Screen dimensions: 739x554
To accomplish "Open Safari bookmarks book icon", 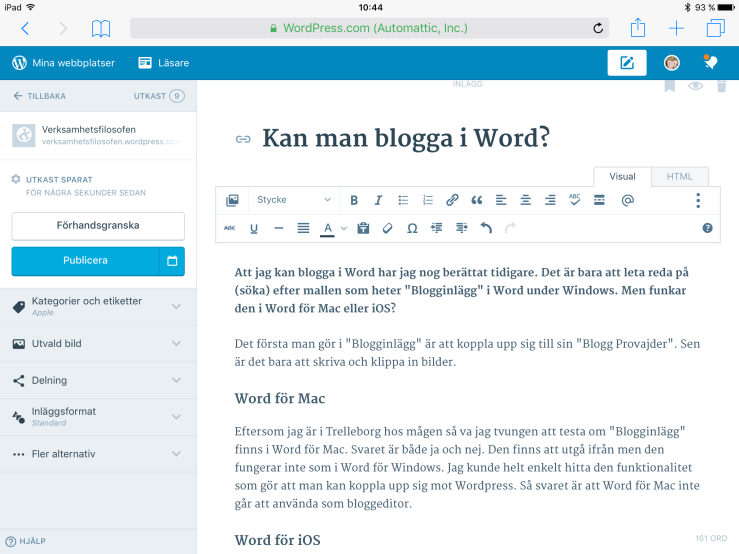I will (x=101, y=29).
